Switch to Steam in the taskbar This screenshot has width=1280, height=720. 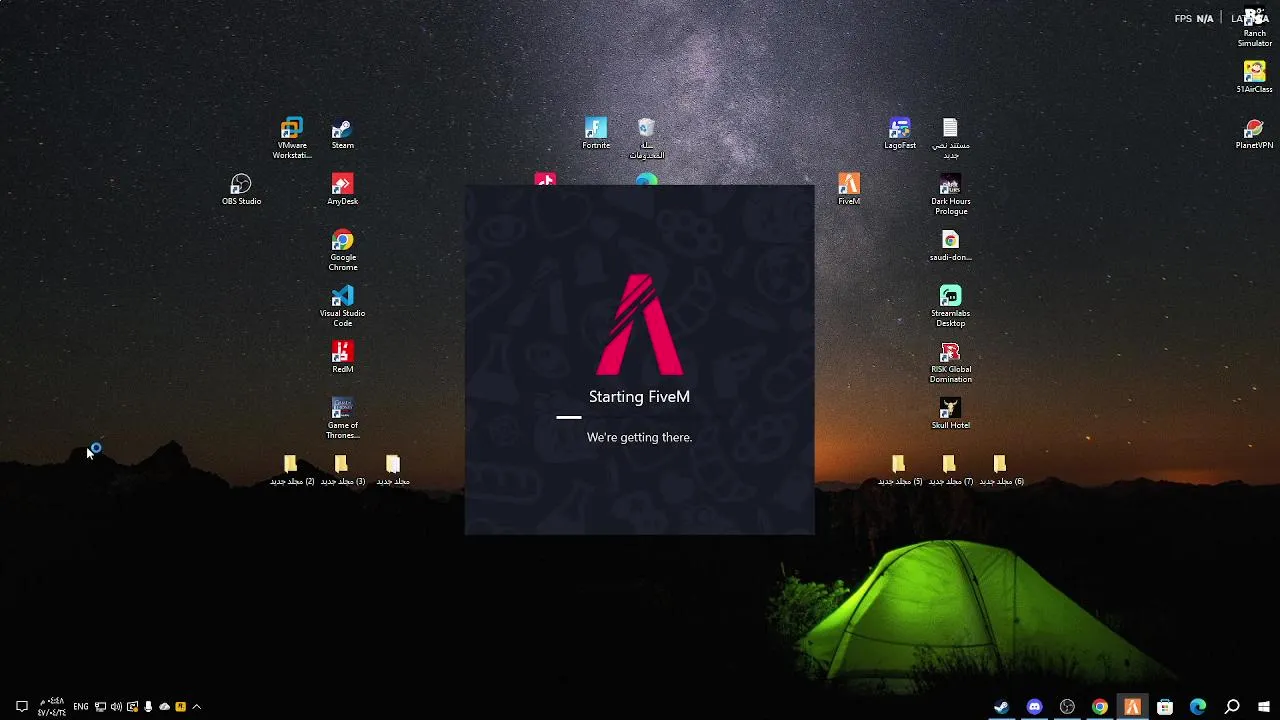tap(1001, 707)
